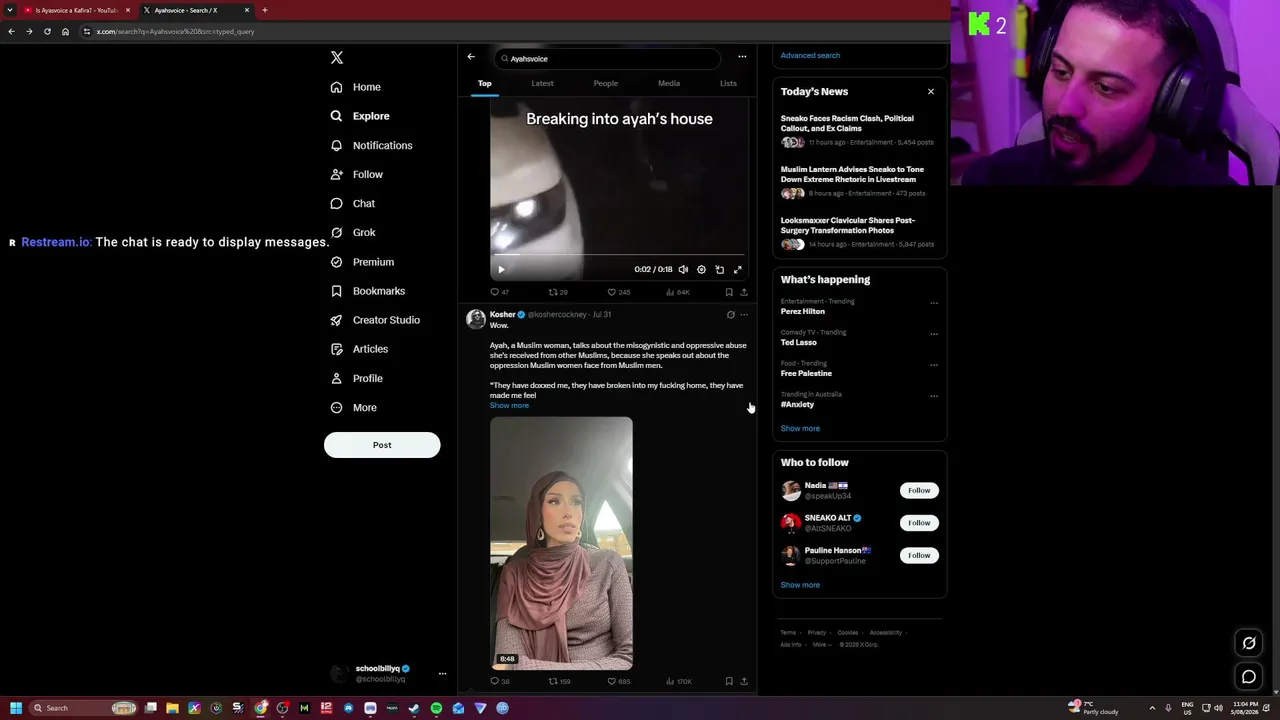Follow Nadia @speakUp34
The image size is (1280, 720).
pos(919,491)
